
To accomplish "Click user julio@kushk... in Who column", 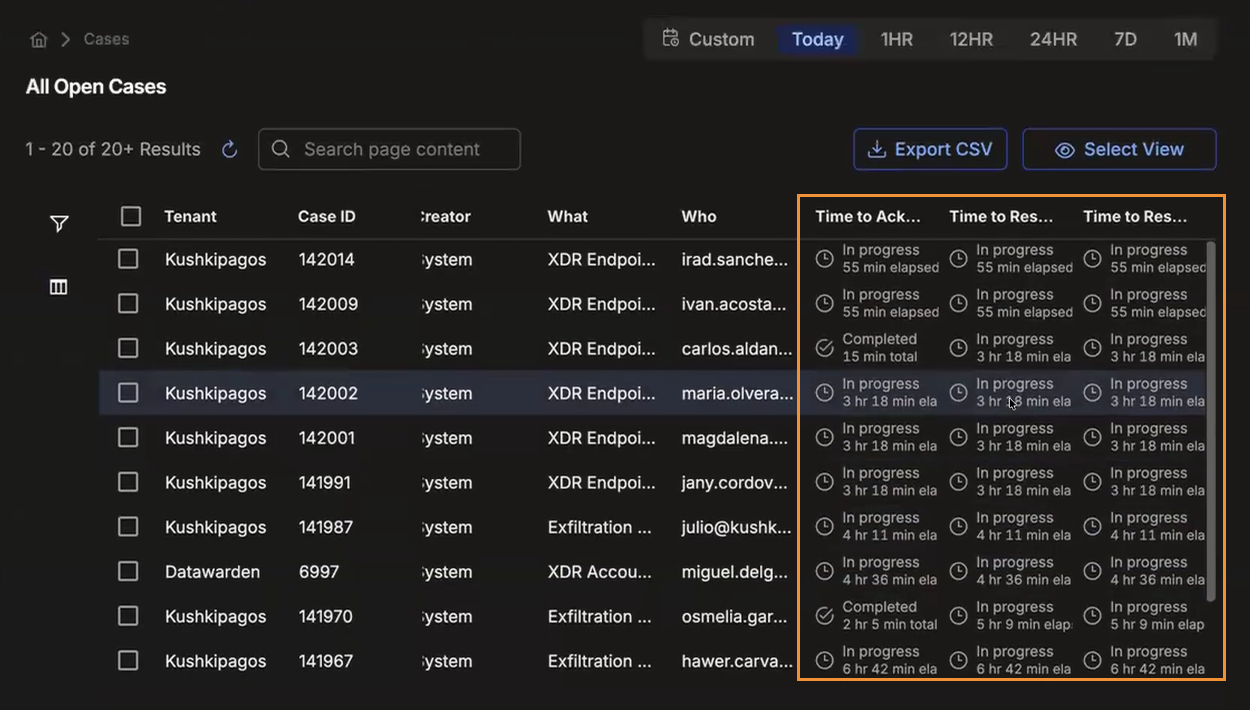I will [x=735, y=527].
